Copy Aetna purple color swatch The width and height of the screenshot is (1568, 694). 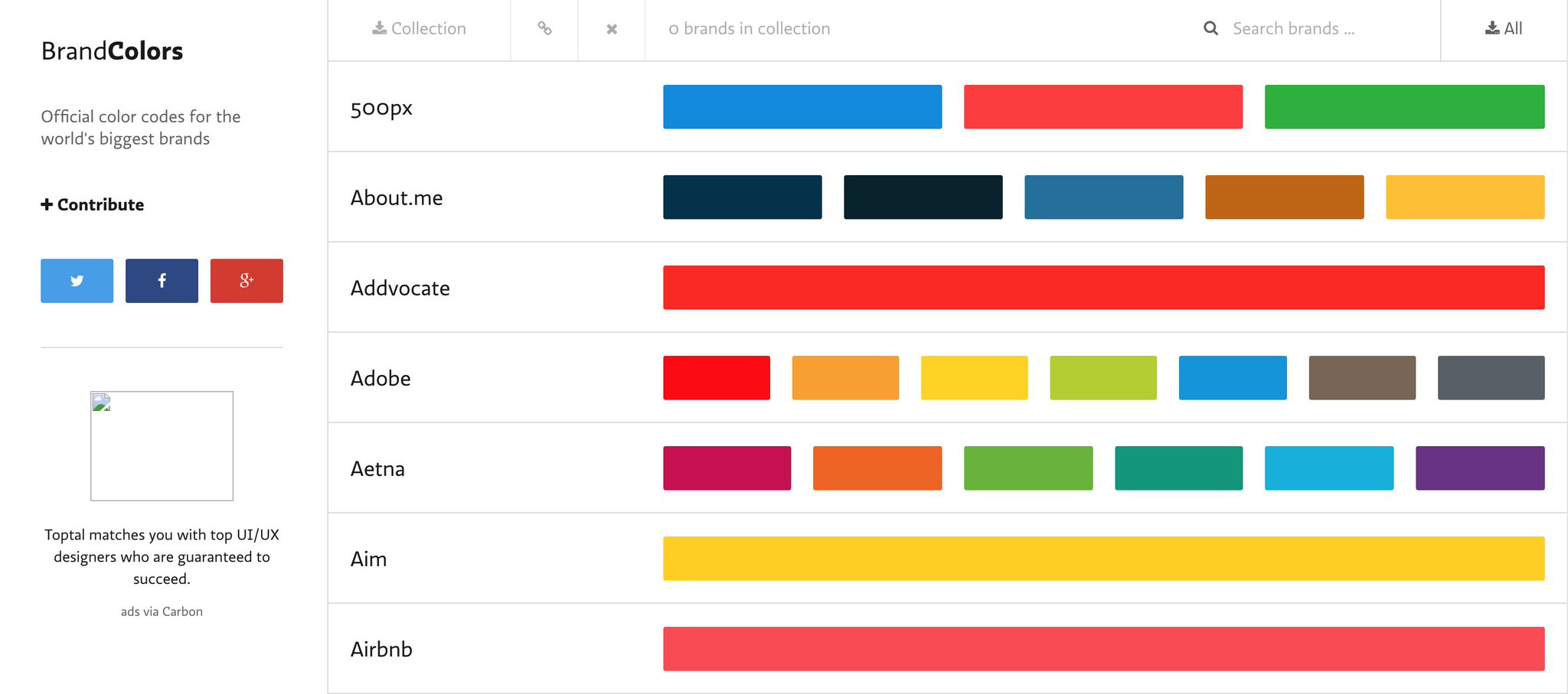[1480, 468]
